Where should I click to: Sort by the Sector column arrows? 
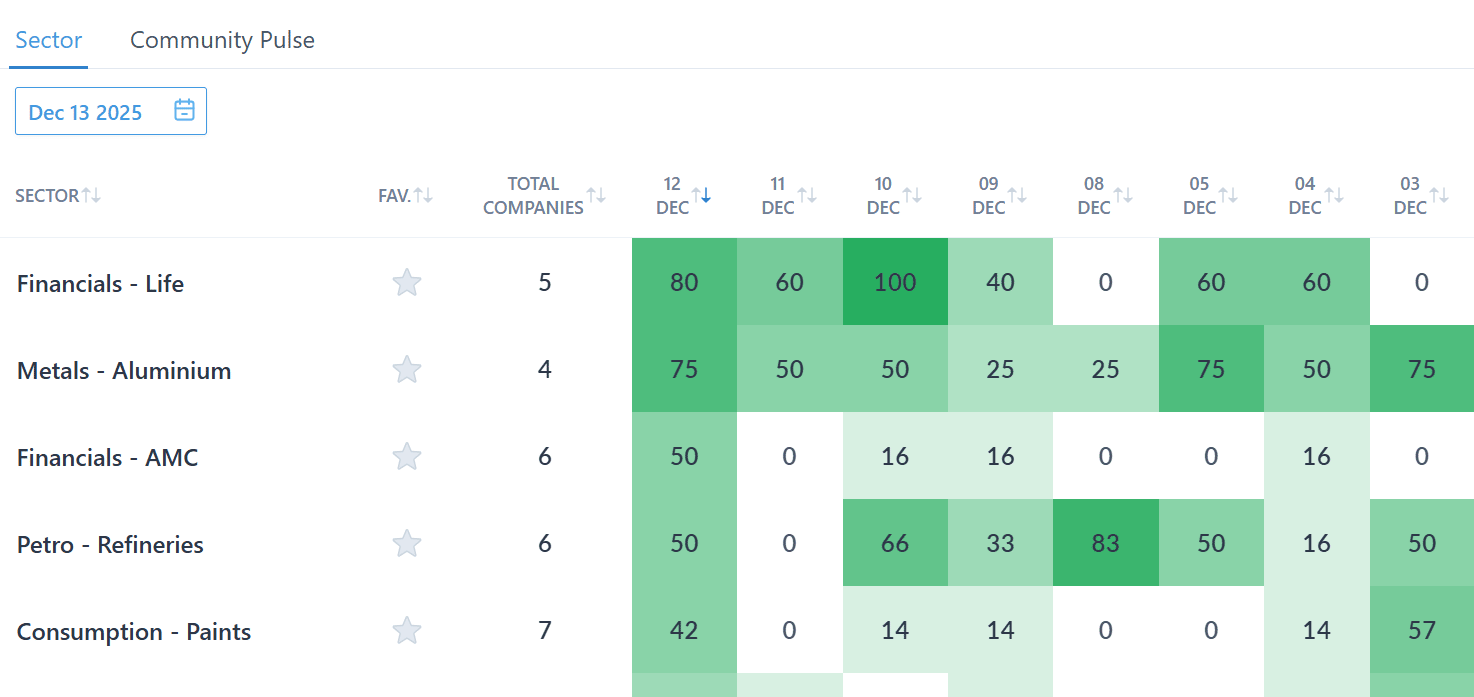tap(91, 195)
